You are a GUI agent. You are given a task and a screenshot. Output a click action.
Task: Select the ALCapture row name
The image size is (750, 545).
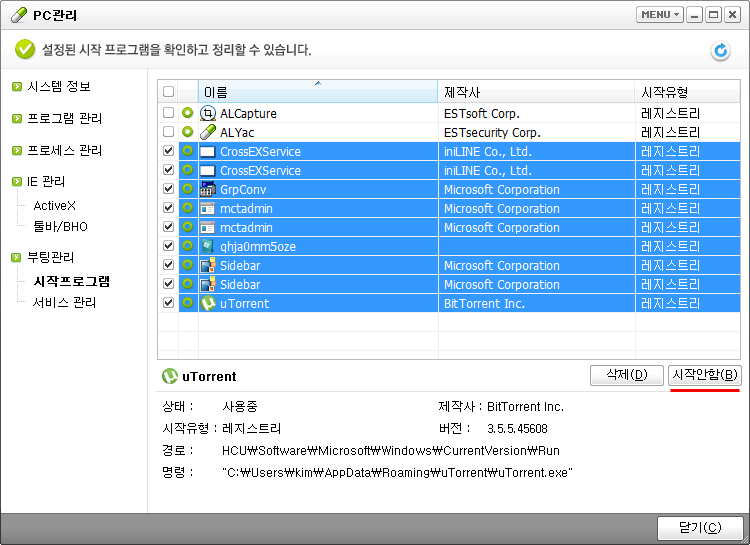click(248, 114)
